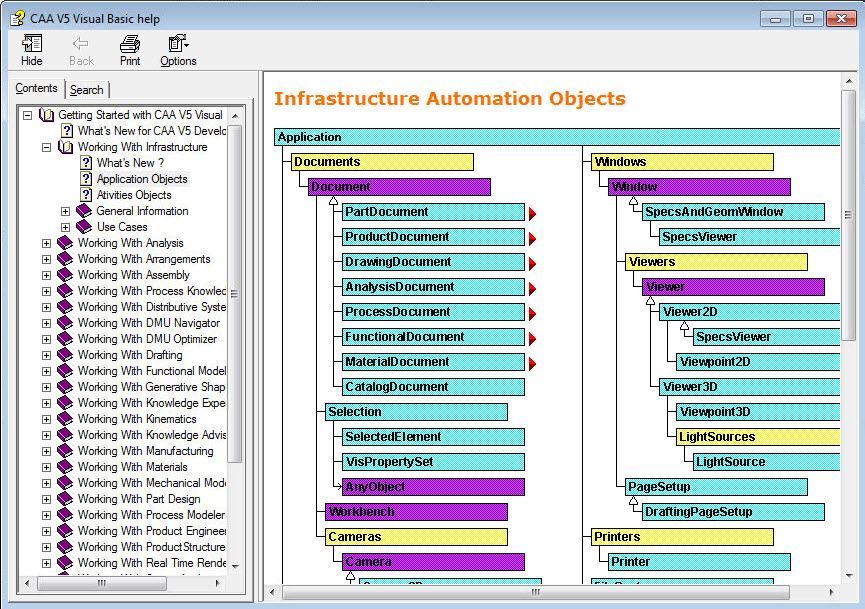Open the Working With DMU Optimizer topic
Screen dimensions: 865x609
[x=147, y=339]
